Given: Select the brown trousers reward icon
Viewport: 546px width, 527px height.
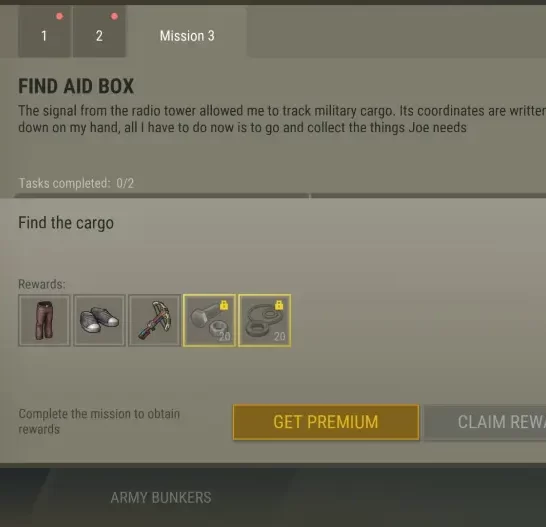Looking at the screenshot, I should point(44,320).
